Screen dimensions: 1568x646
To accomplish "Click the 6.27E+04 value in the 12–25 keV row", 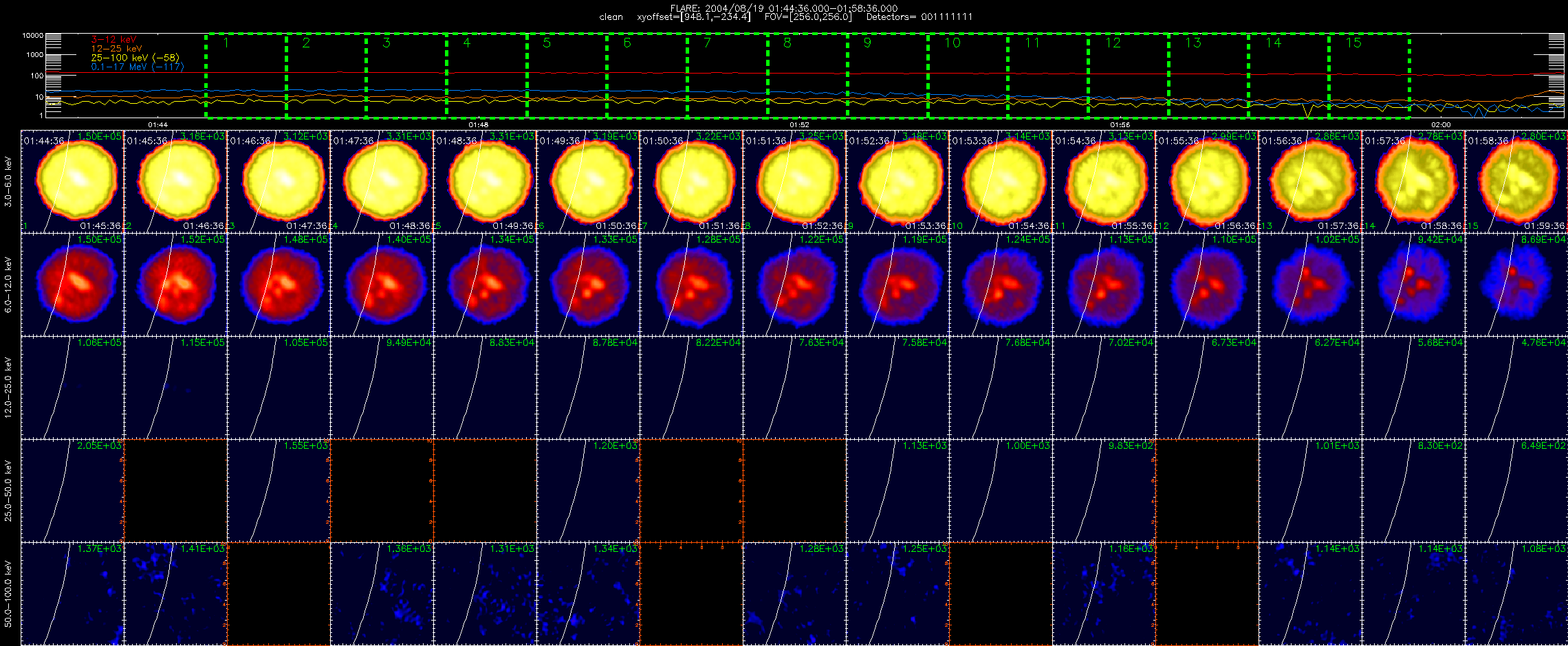I will pos(1338,342).
